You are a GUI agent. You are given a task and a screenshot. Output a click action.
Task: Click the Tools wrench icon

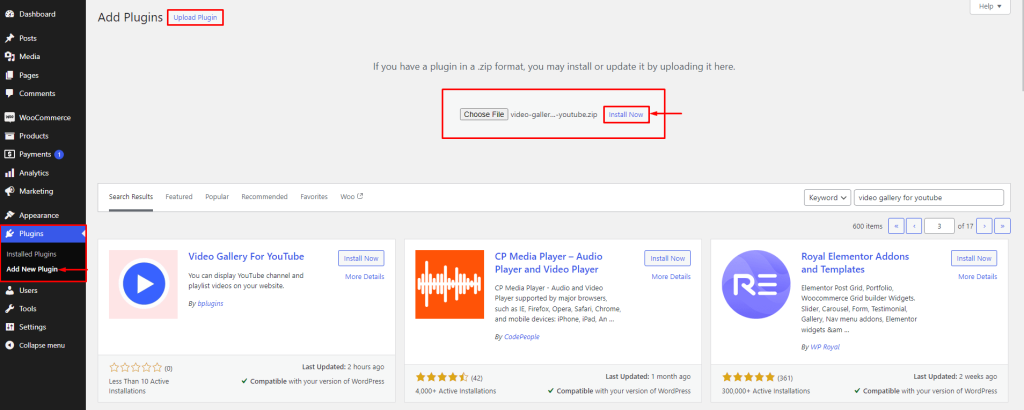10,309
